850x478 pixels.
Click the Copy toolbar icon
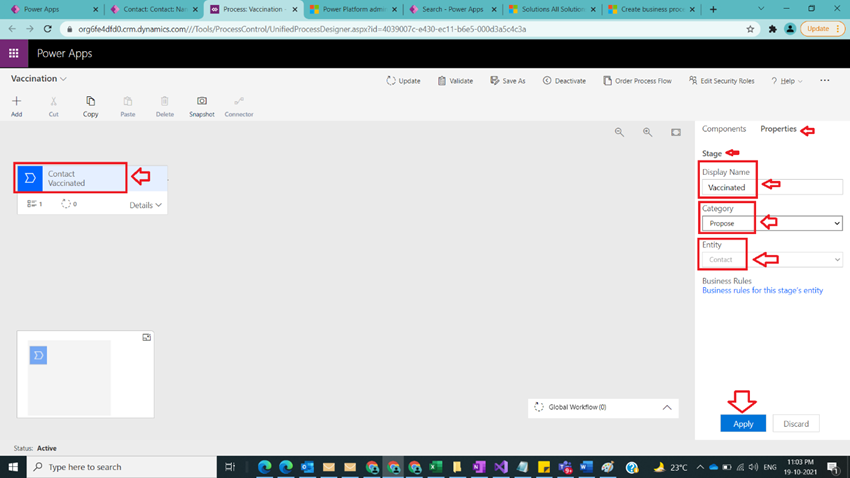(x=91, y=101)
